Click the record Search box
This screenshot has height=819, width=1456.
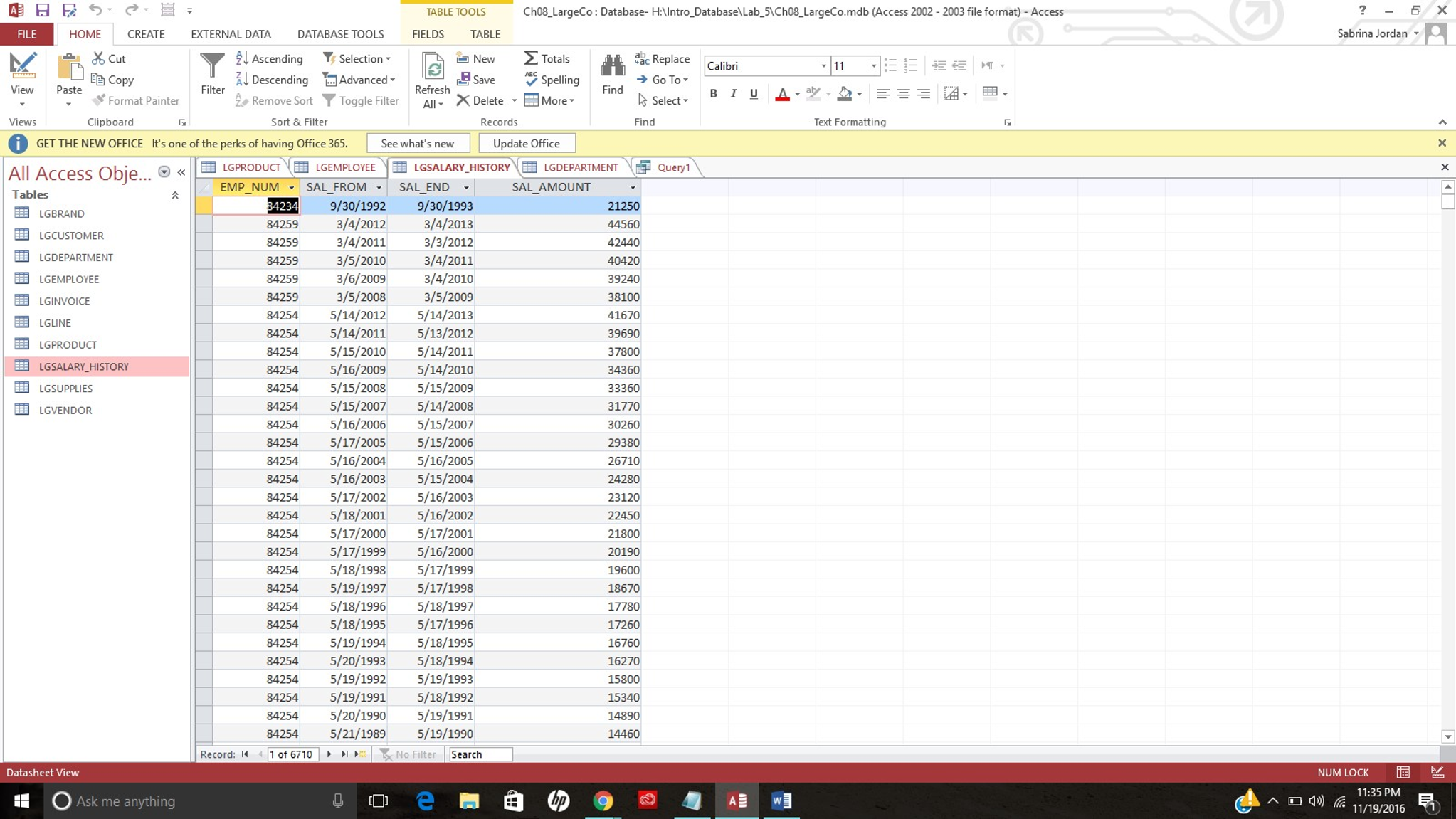[480, 754]
